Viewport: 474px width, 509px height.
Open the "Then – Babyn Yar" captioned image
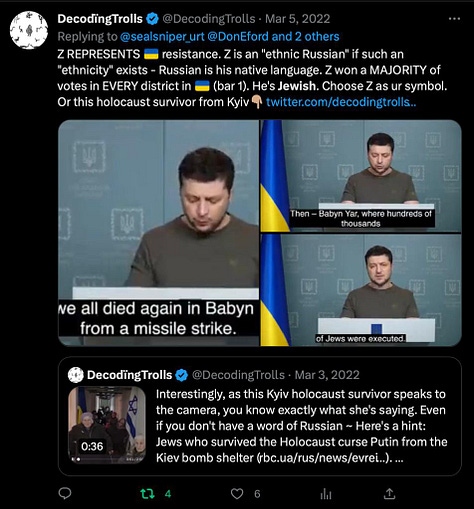(361, 176)
